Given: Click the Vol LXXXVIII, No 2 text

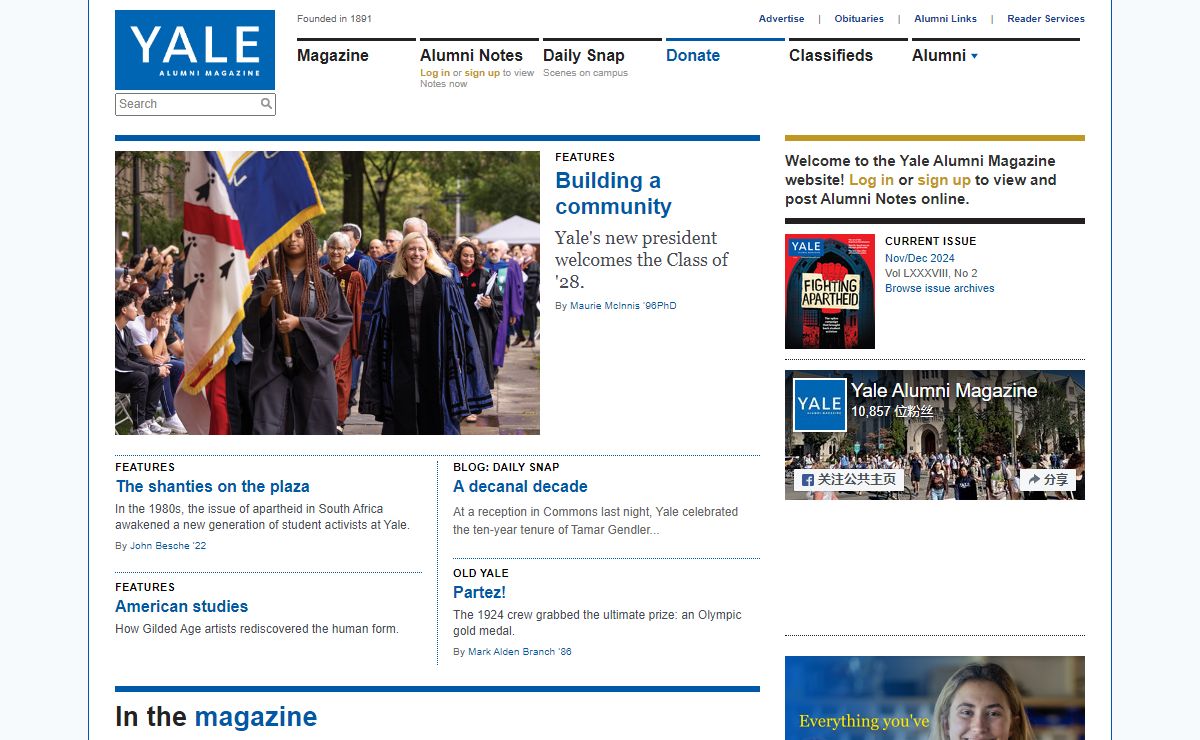Looking at the screenshot, I should coord(931,273).
